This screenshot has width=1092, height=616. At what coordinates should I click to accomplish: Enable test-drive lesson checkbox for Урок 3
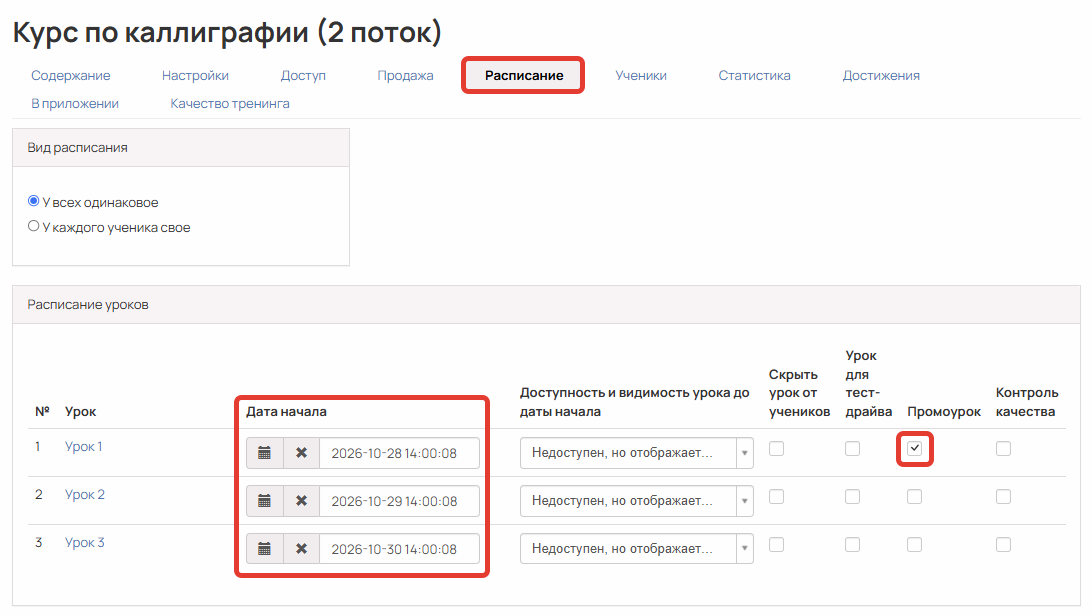click(852, 545)
